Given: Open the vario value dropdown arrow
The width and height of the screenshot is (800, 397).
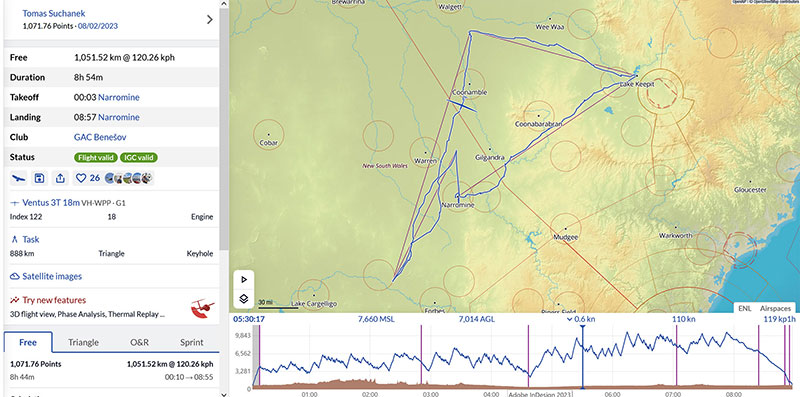Looking at the screenshot, I should coord(569,319).
